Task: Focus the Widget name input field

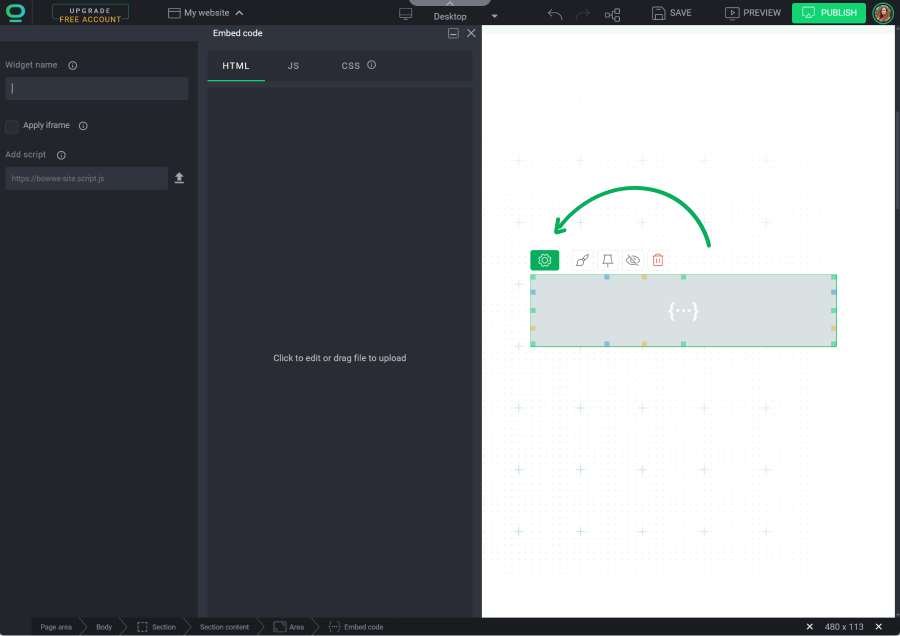Action: click(96, 88)
